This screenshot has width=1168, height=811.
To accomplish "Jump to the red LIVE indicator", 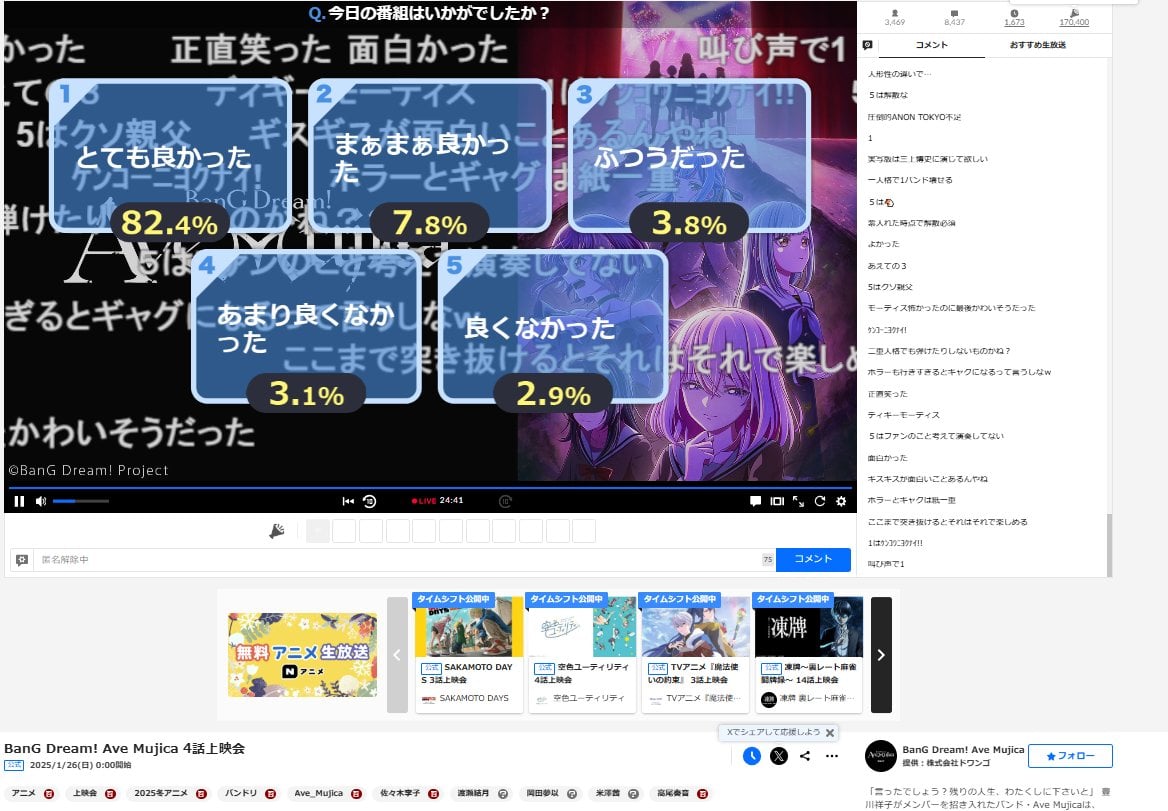I will tap(424, 501).
